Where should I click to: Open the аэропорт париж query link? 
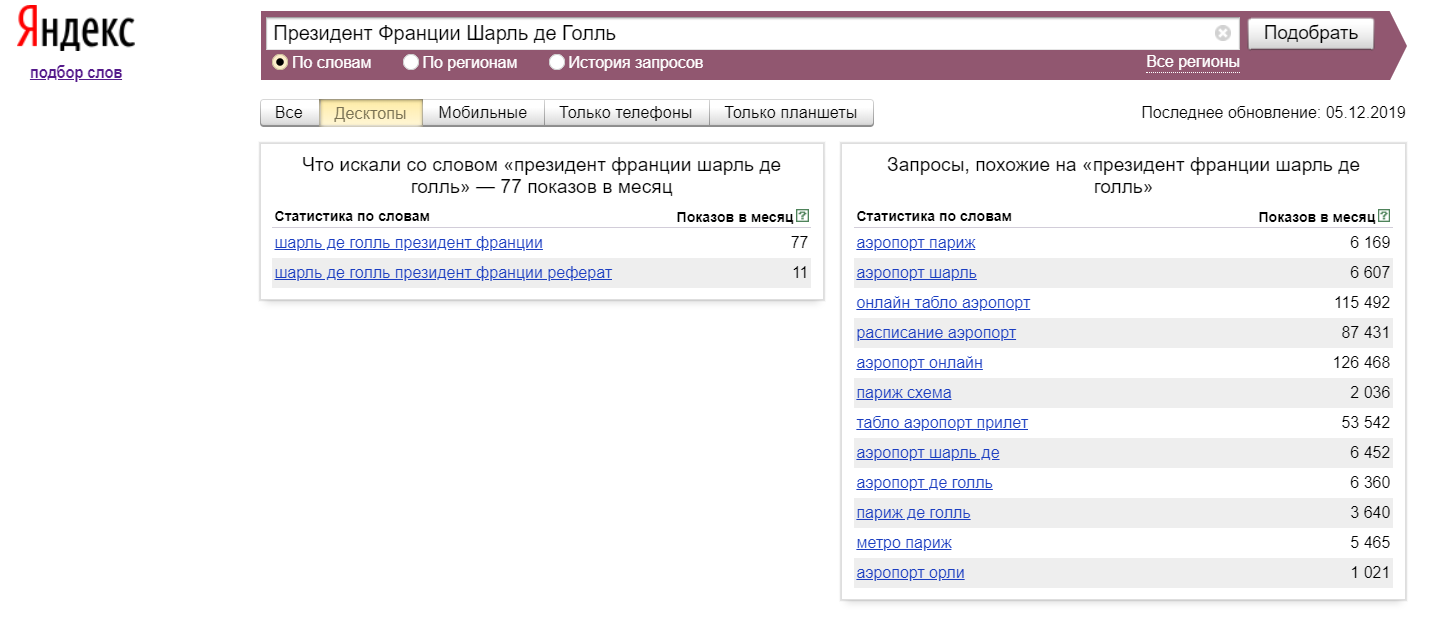pyautogui.click(x=916, y=242)
